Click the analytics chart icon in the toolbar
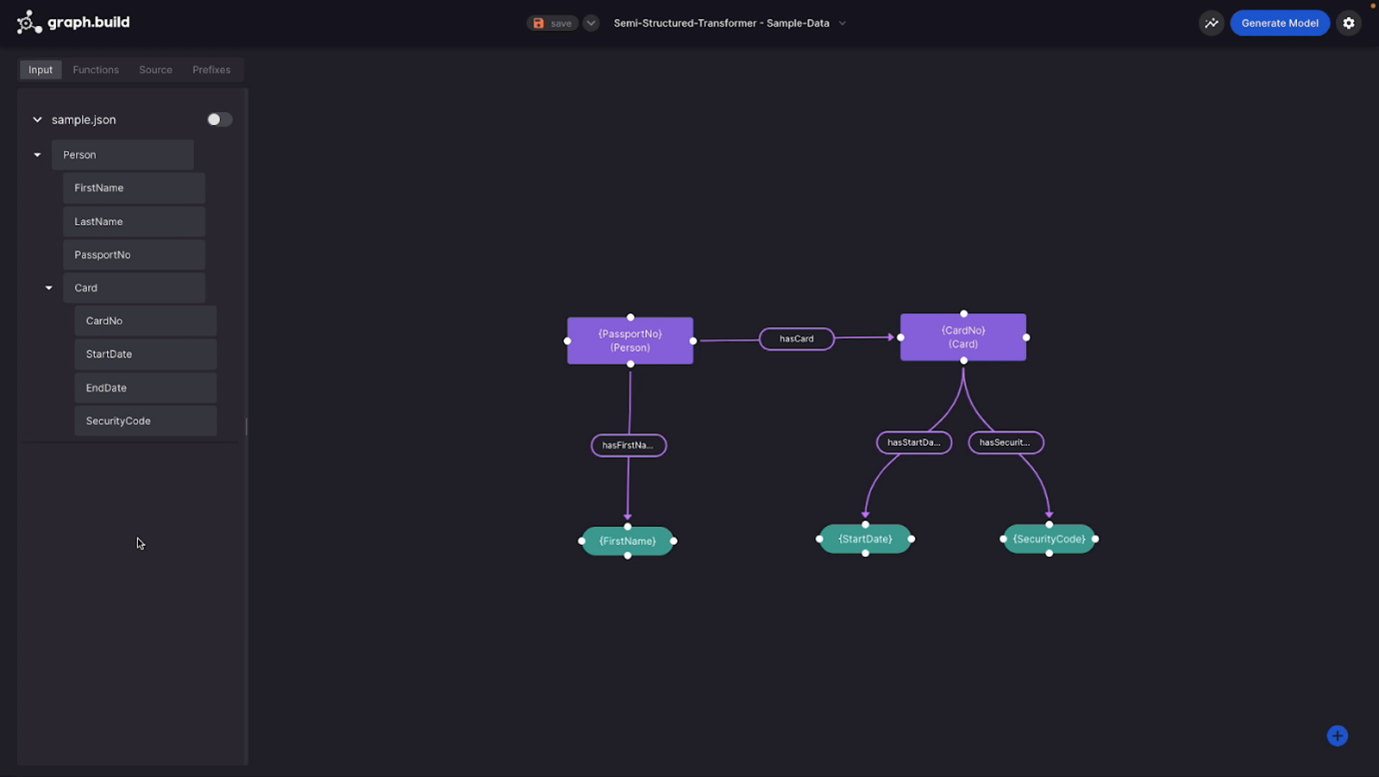The width and height of the screenshot is (1379, 777). [1211, 22]
